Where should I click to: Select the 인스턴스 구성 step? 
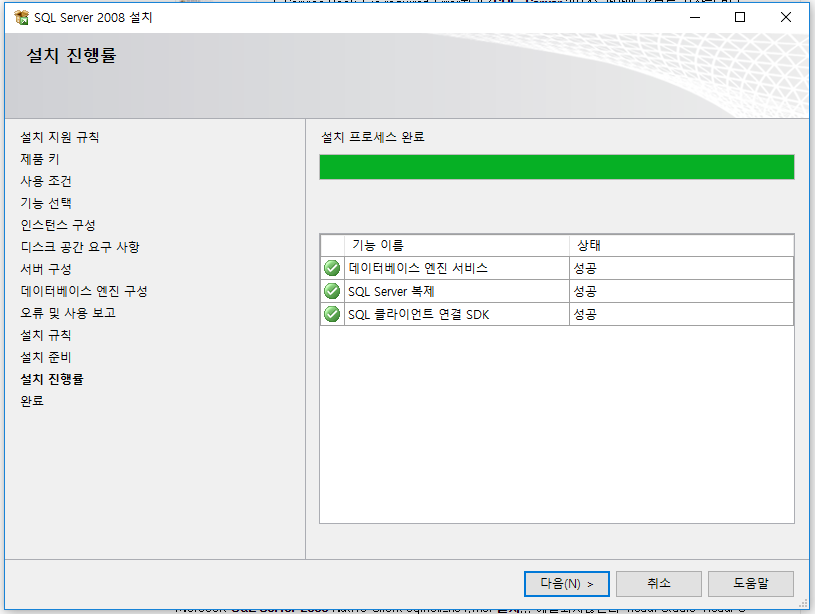[x=58, y=225]
